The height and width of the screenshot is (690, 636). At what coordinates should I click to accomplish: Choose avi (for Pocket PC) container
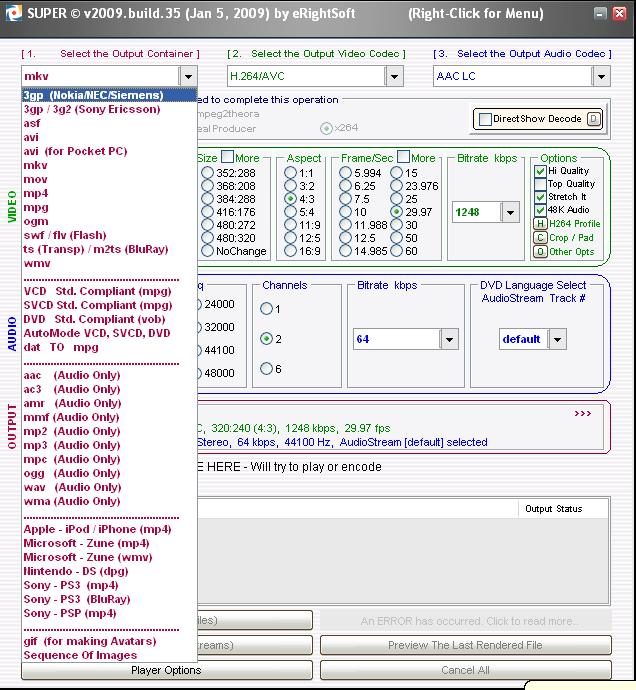tap(109, 151)
